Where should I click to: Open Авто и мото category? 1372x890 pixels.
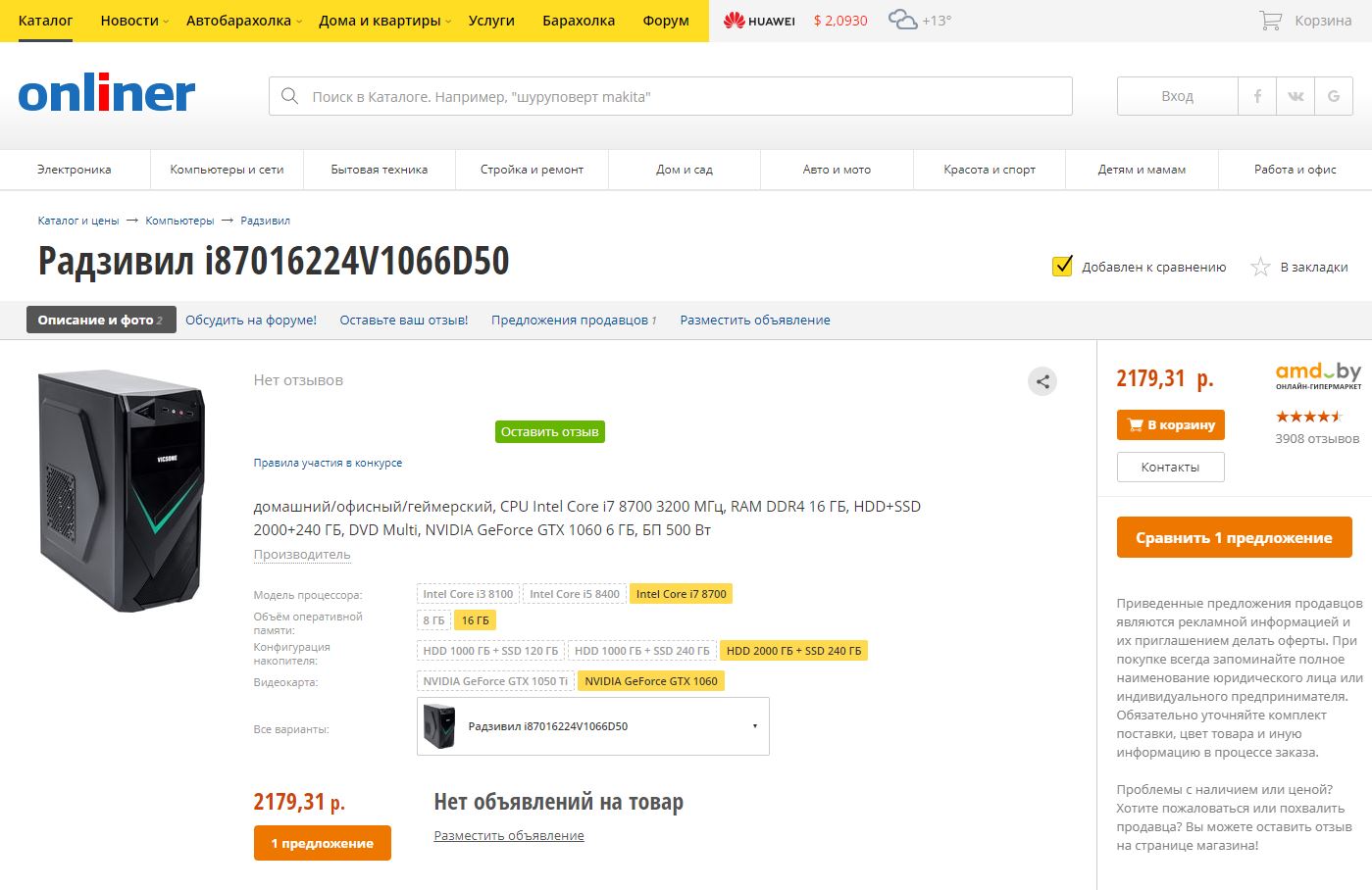coord(837,170)
